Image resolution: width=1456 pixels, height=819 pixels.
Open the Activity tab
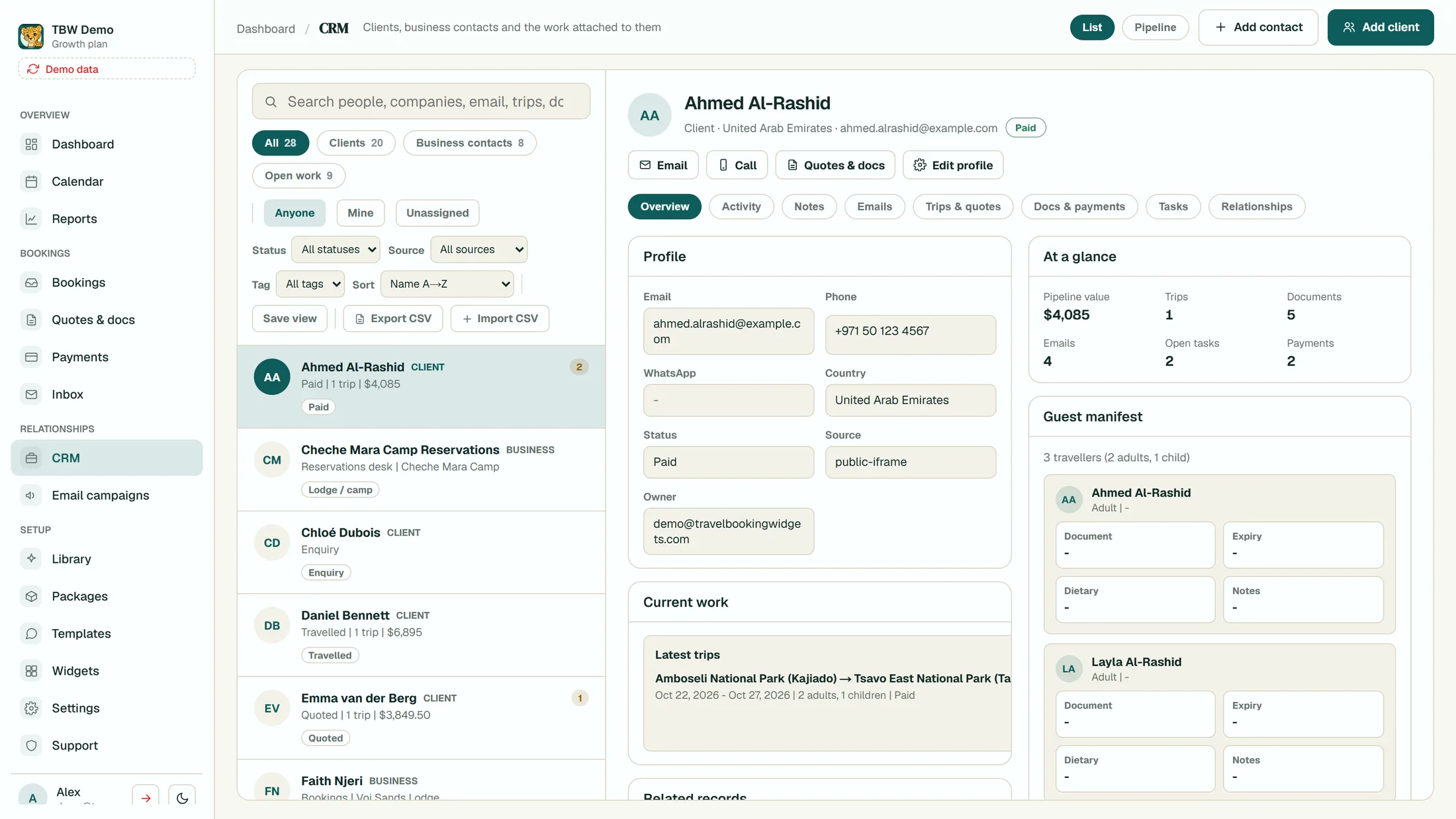(x=741, y=206)
